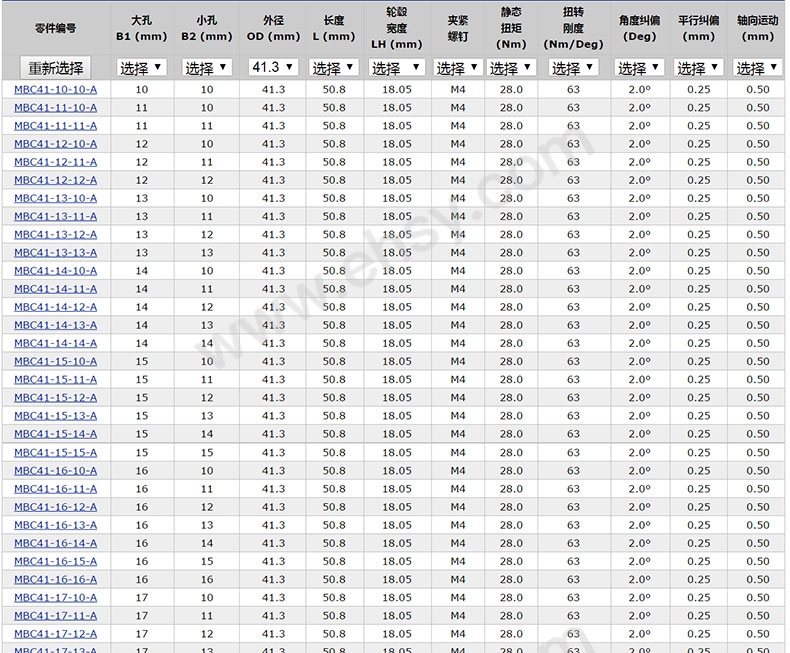This screenshot has height=653, width=790.
Task: Open the 扭转刚度 filter dropdown
Action: click(573, 67)
